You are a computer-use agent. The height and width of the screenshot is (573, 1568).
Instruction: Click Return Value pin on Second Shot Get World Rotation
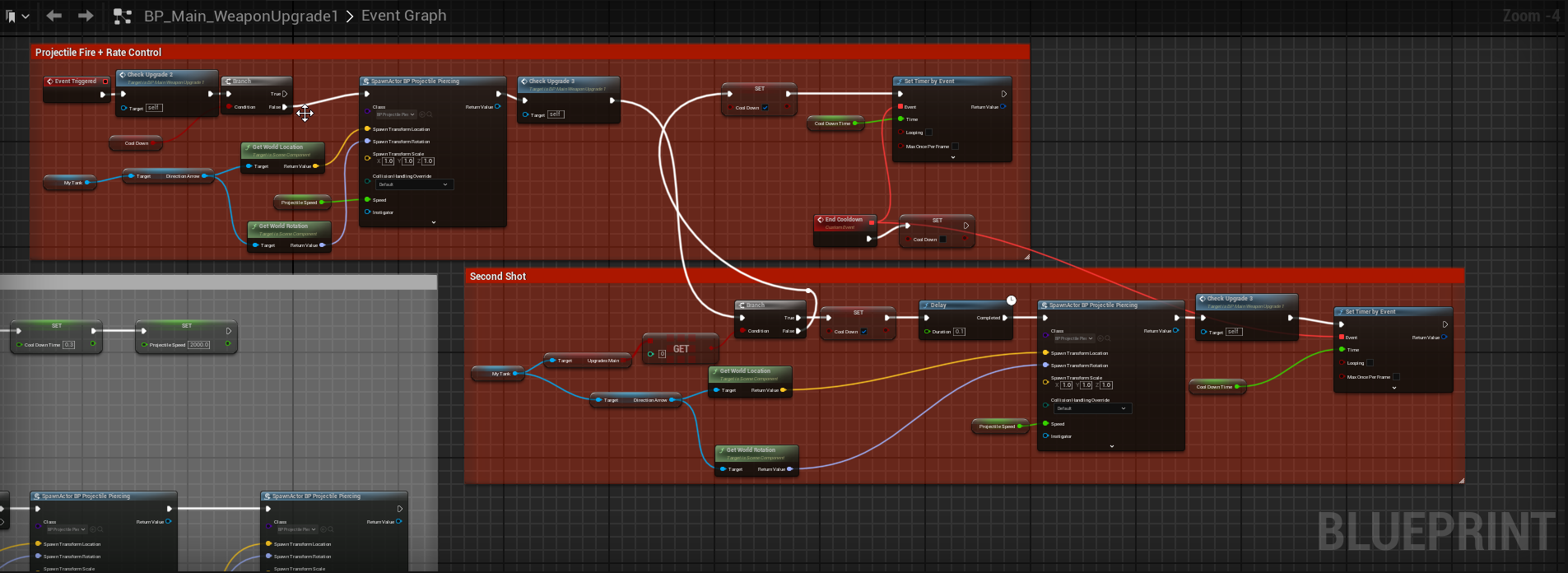[x=790, y=469]
